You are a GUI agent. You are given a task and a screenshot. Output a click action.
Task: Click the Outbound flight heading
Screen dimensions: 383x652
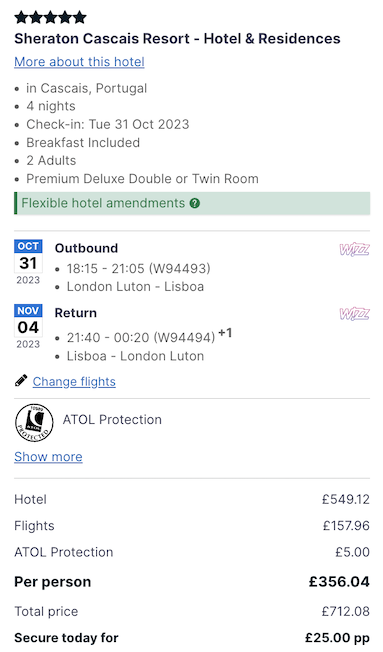pos(86,248)
